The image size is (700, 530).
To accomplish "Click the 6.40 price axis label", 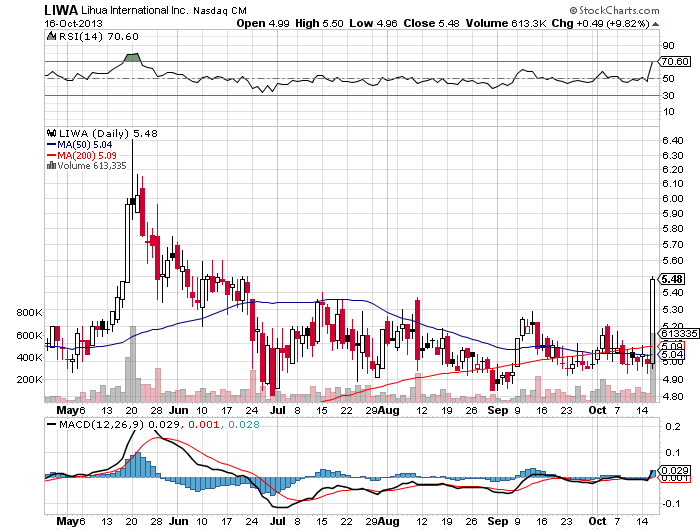I will [672, 140].
